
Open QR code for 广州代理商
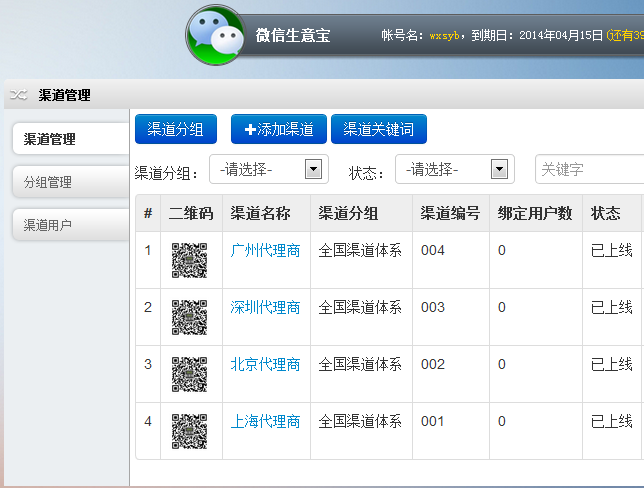189,260
